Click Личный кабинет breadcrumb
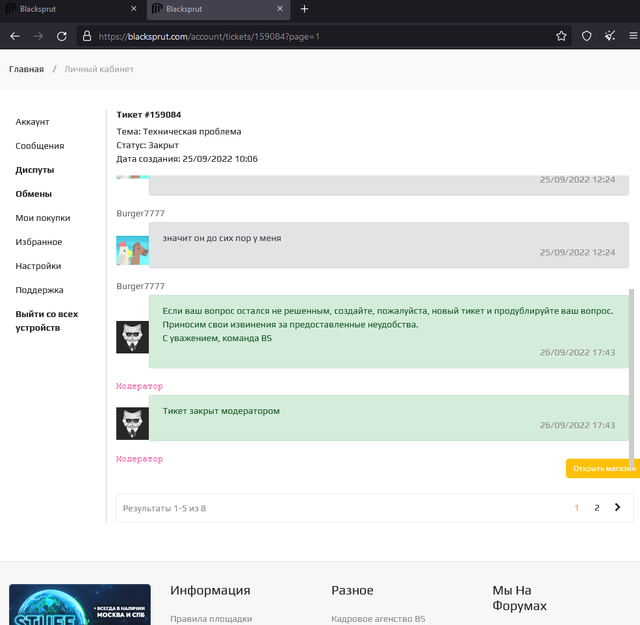 point(99,69)
